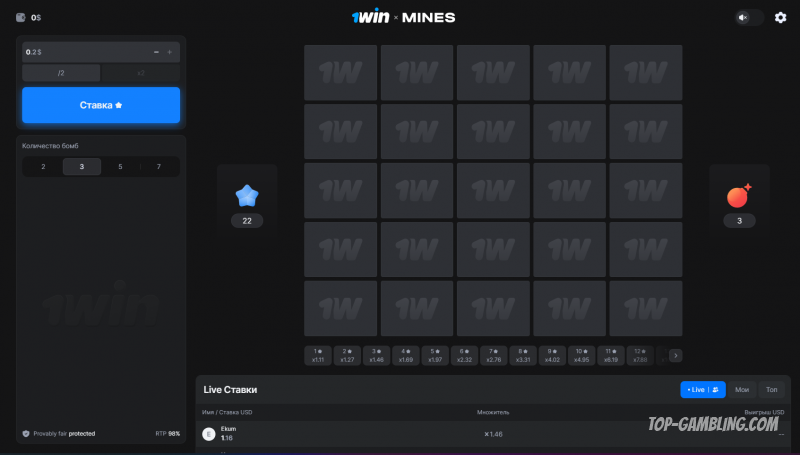Open fifth row, fifth column tile

645,309
